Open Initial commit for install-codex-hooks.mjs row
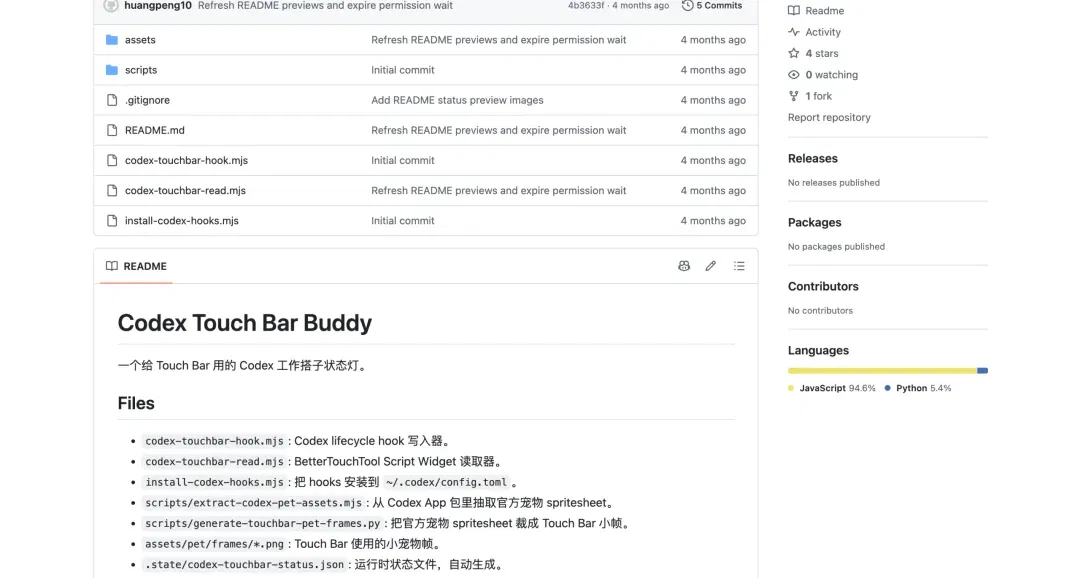 [x=402, y=221]
